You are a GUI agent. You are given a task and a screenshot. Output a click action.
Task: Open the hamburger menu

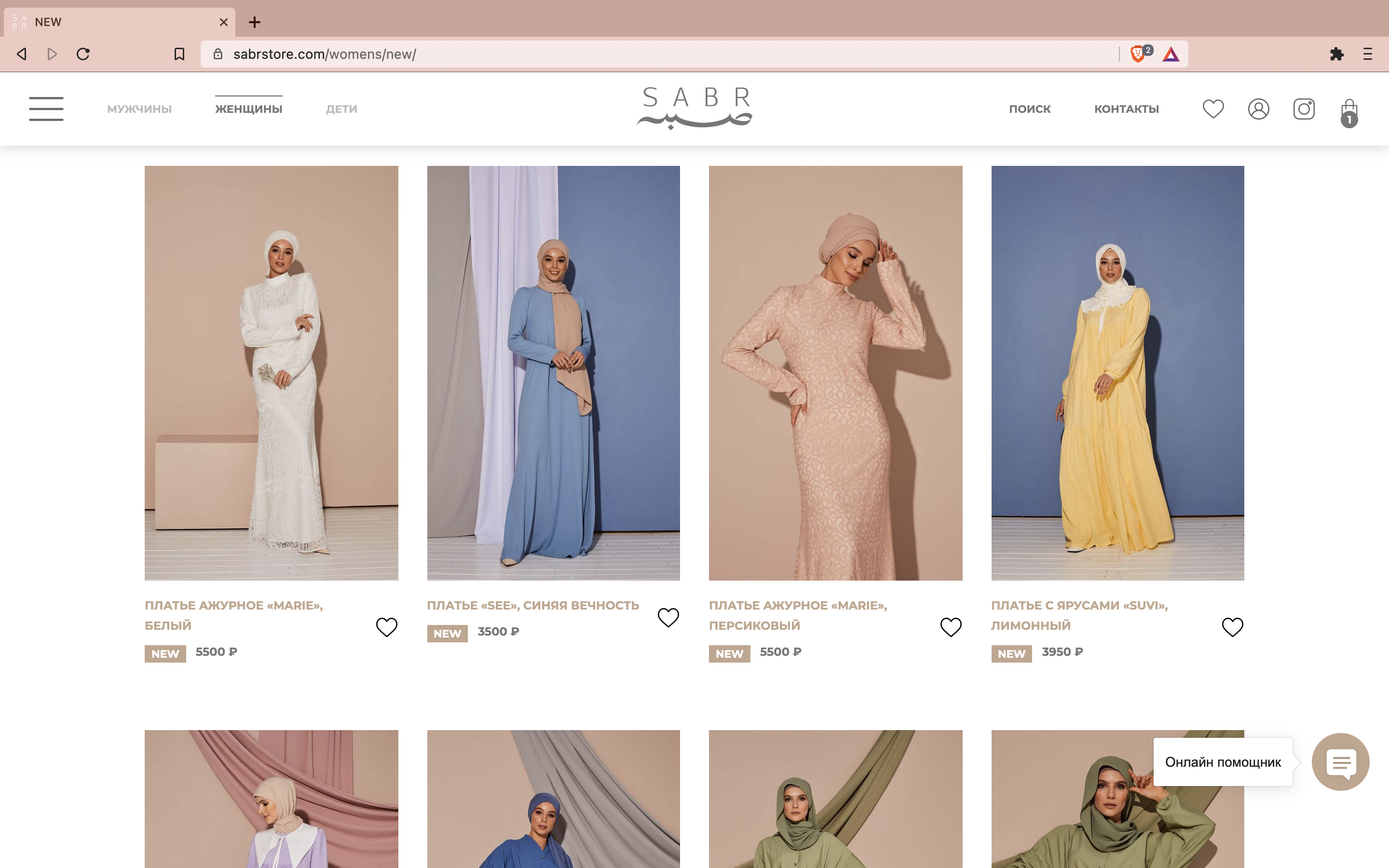(x=46, y=108)
